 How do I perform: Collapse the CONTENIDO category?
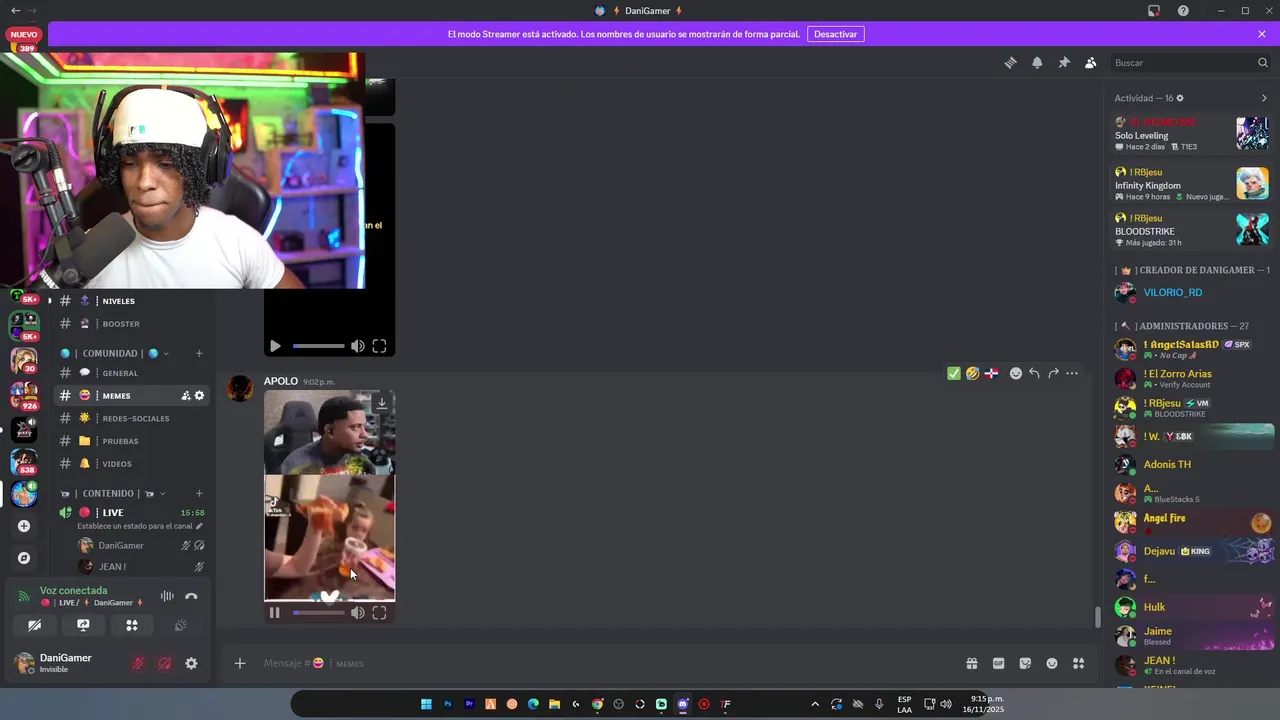[113, 493]
